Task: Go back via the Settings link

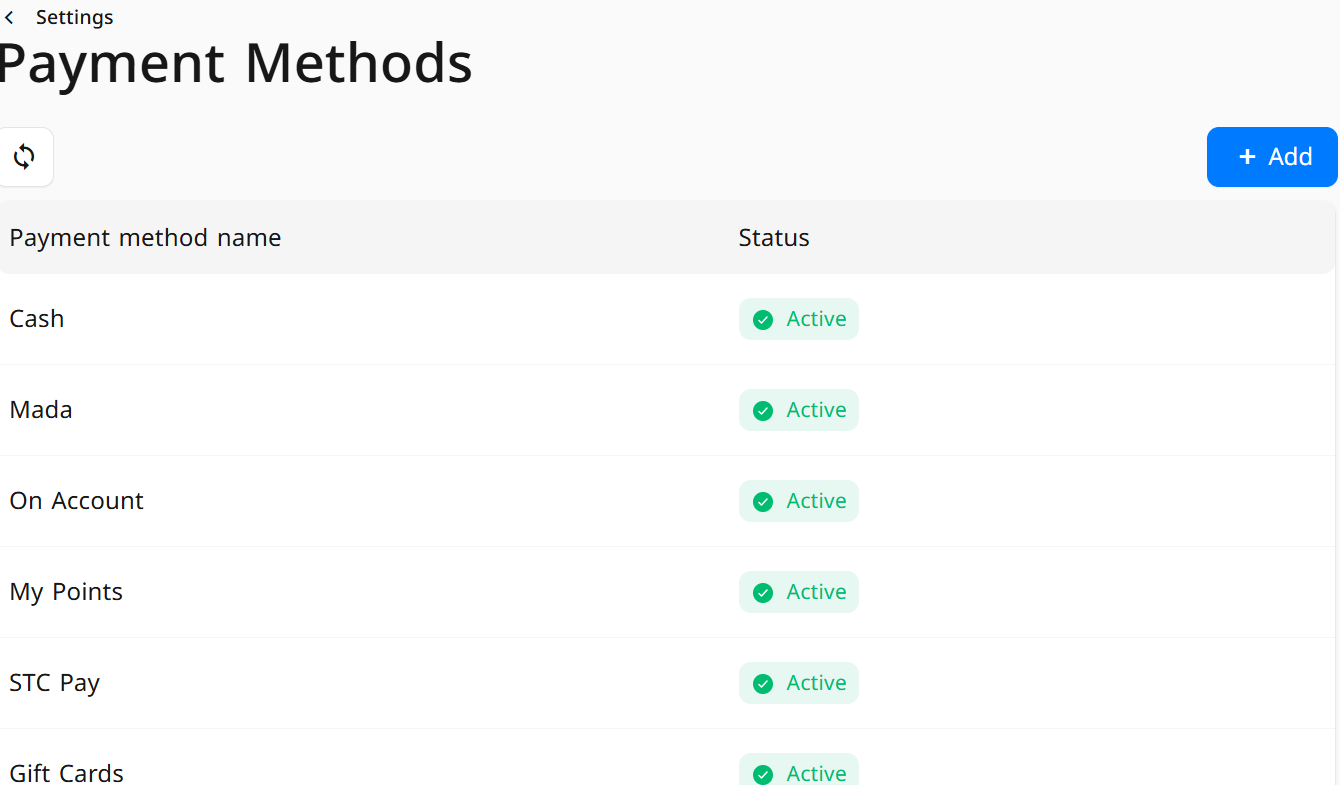Action: coord(74,17)
